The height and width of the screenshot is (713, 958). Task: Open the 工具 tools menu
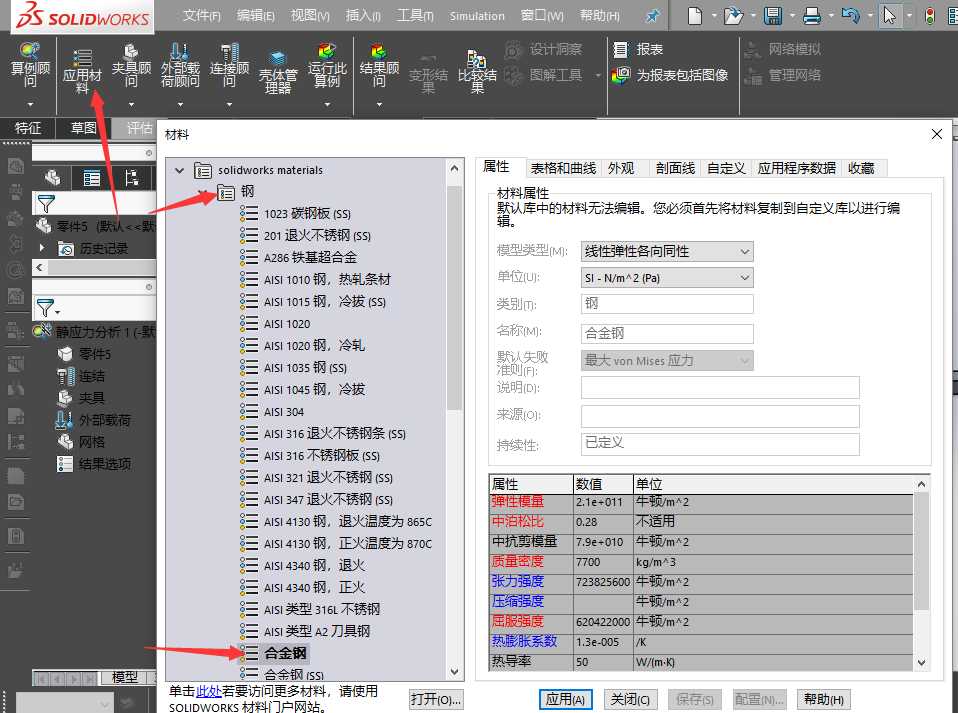pos(415,15)
